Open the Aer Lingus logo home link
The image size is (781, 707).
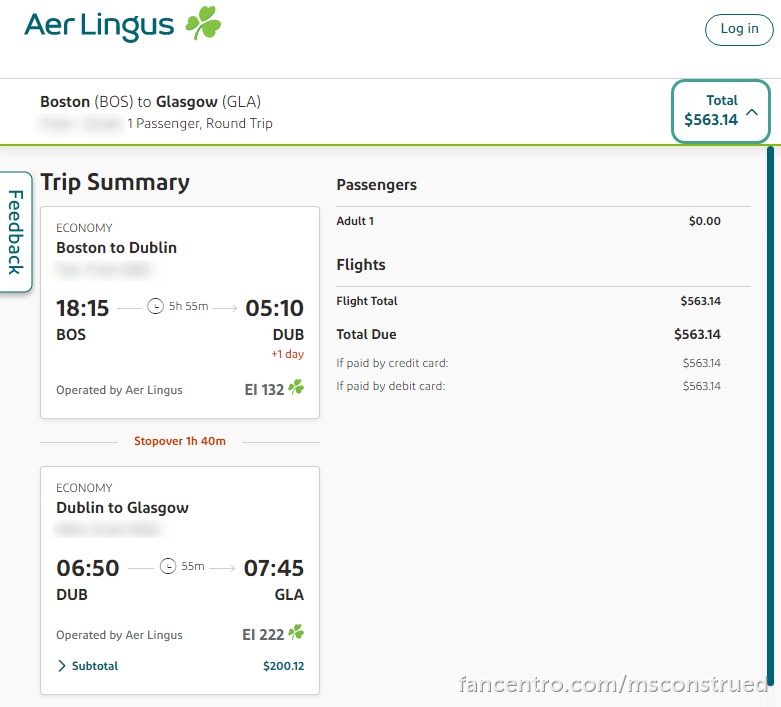coord(123,24)
